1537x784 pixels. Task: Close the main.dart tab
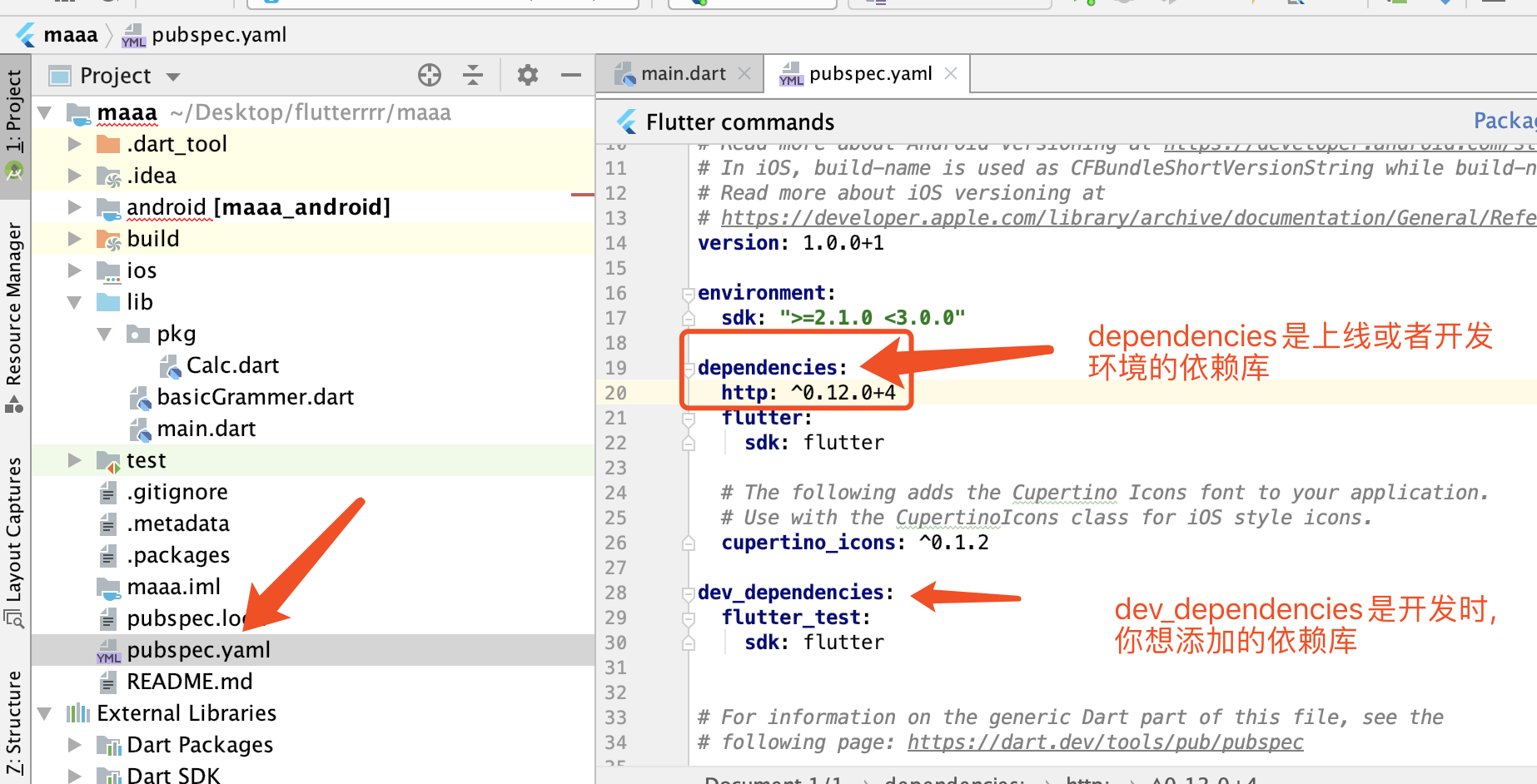(744, 74)
